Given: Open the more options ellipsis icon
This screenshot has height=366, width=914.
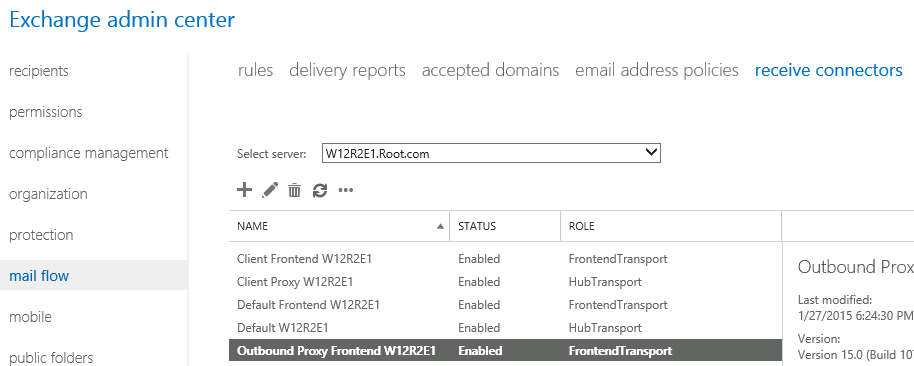Looking at the screenshot, I should coord(346,190).
